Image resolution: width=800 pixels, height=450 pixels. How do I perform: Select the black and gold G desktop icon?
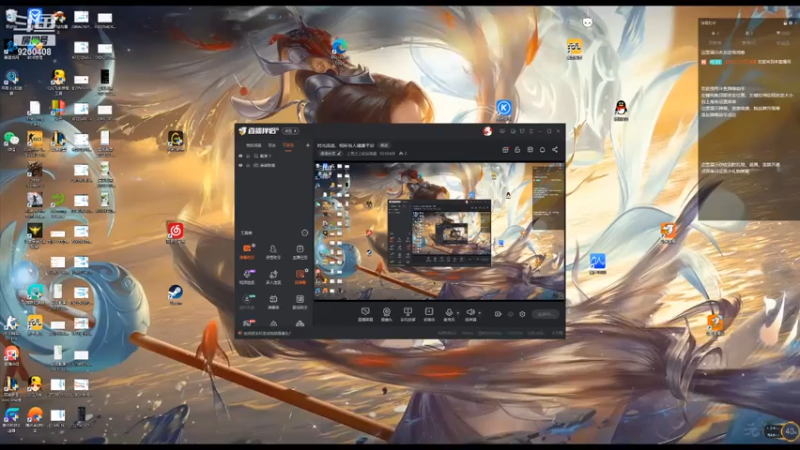(x=176, y=141)
